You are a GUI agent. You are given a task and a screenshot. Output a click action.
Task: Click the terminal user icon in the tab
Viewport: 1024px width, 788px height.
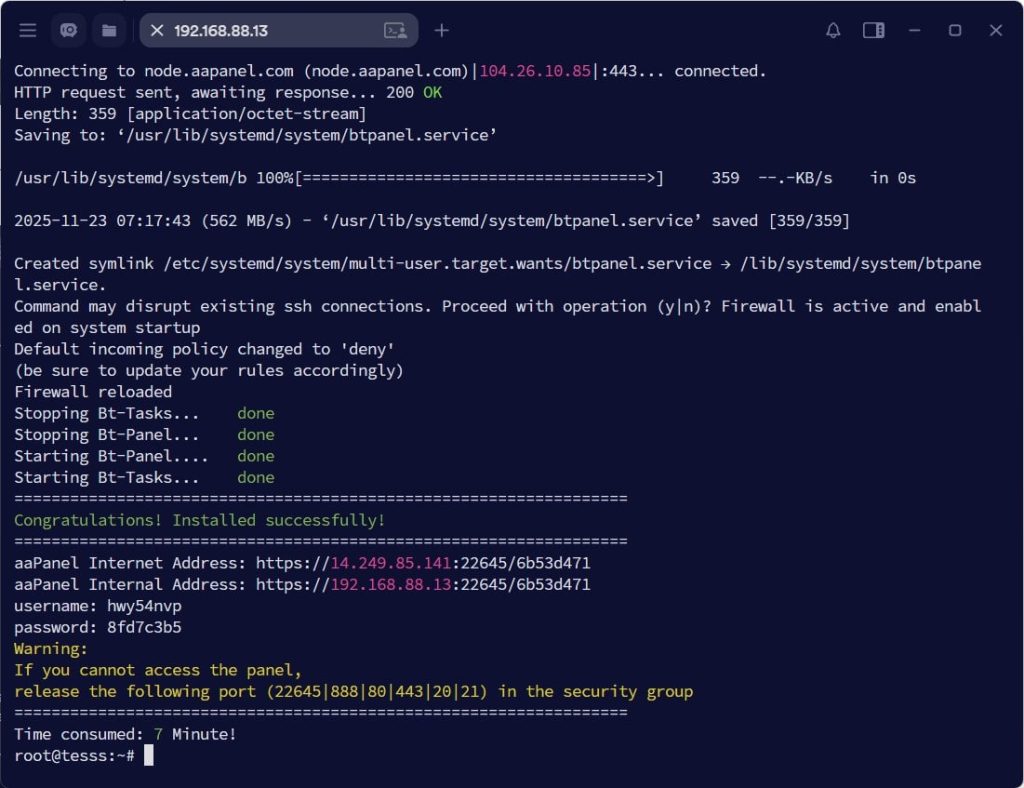tap(395, 31)
